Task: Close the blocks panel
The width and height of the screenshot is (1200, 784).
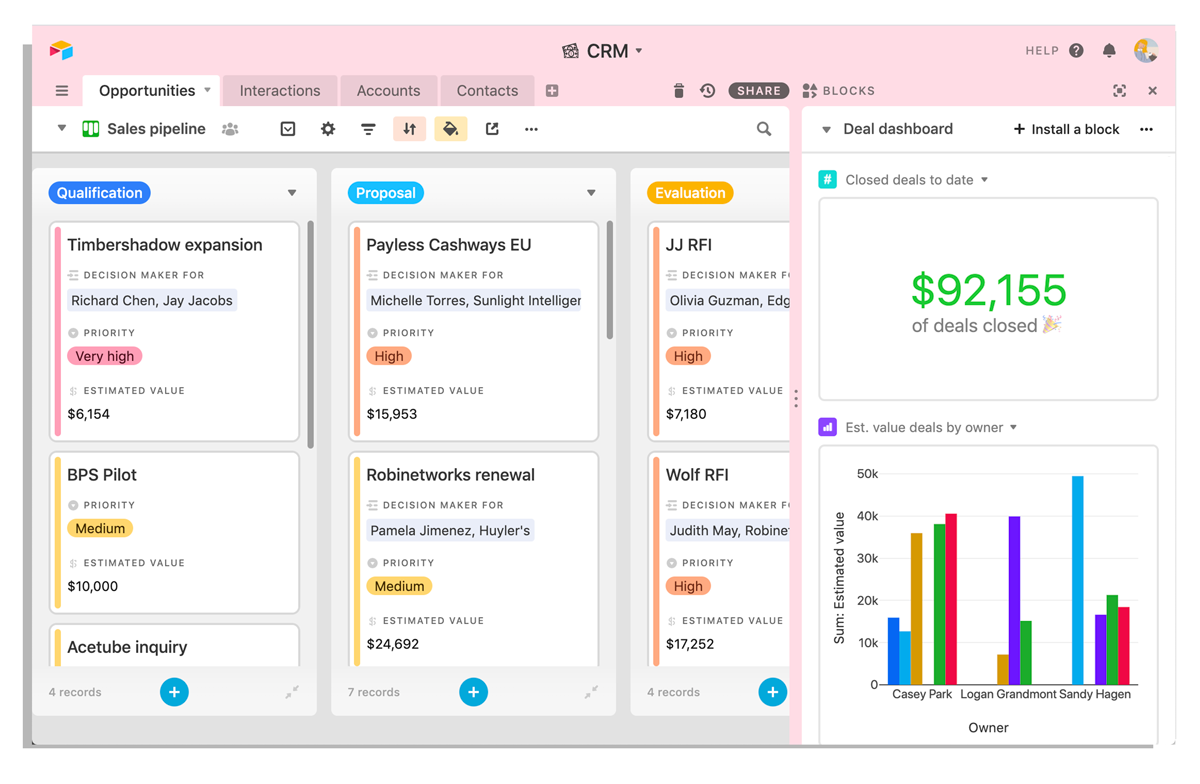Action: click(1153, 91)
